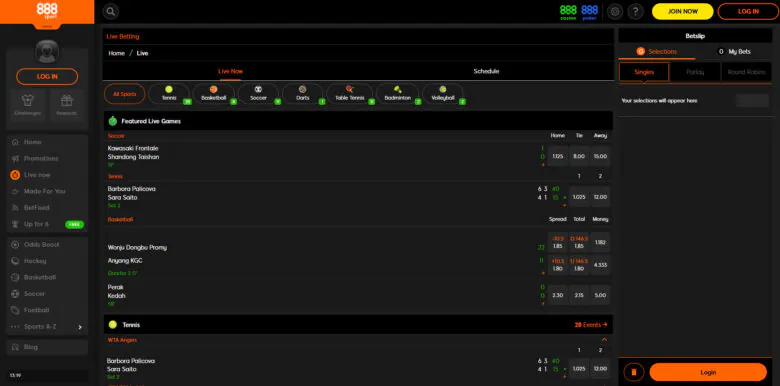This screenshot has height=386, width=780.
Task: Pick Kawasaki Frontale home odds 1.125
Action: pyautogui.click(x=558, y=156)
